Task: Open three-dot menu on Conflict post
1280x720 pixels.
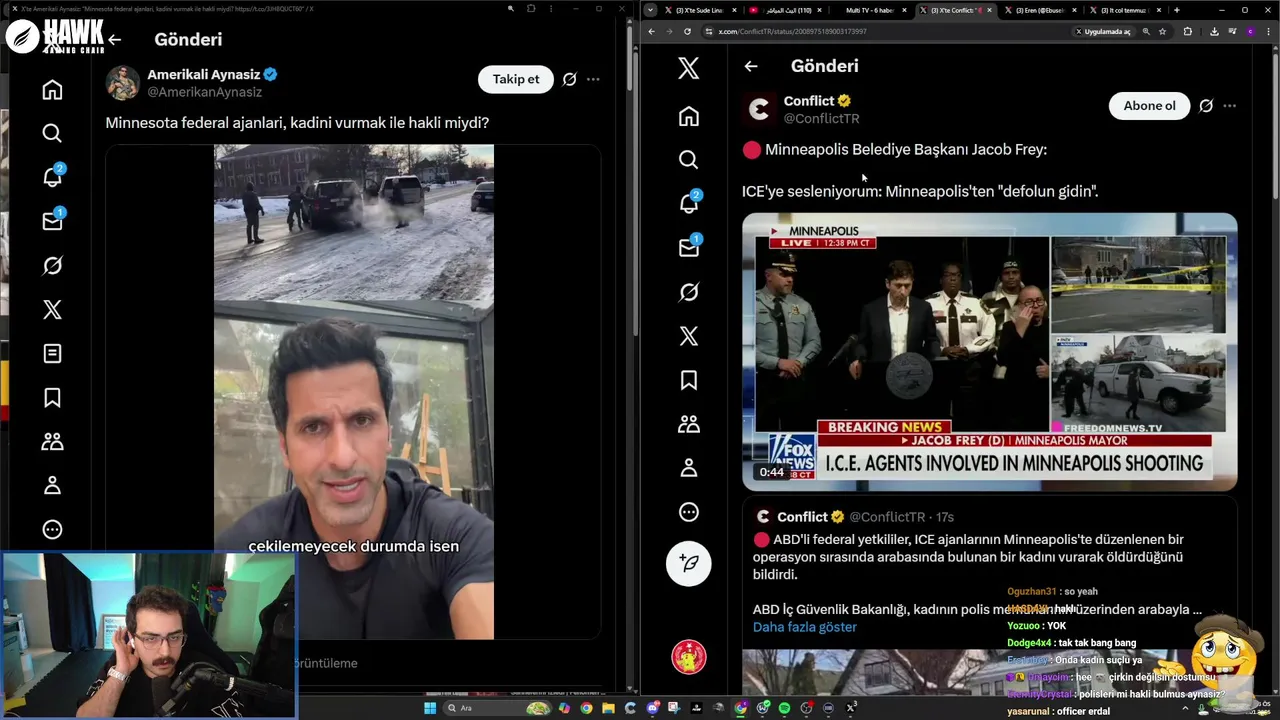Action: [x=1230, y=106]
